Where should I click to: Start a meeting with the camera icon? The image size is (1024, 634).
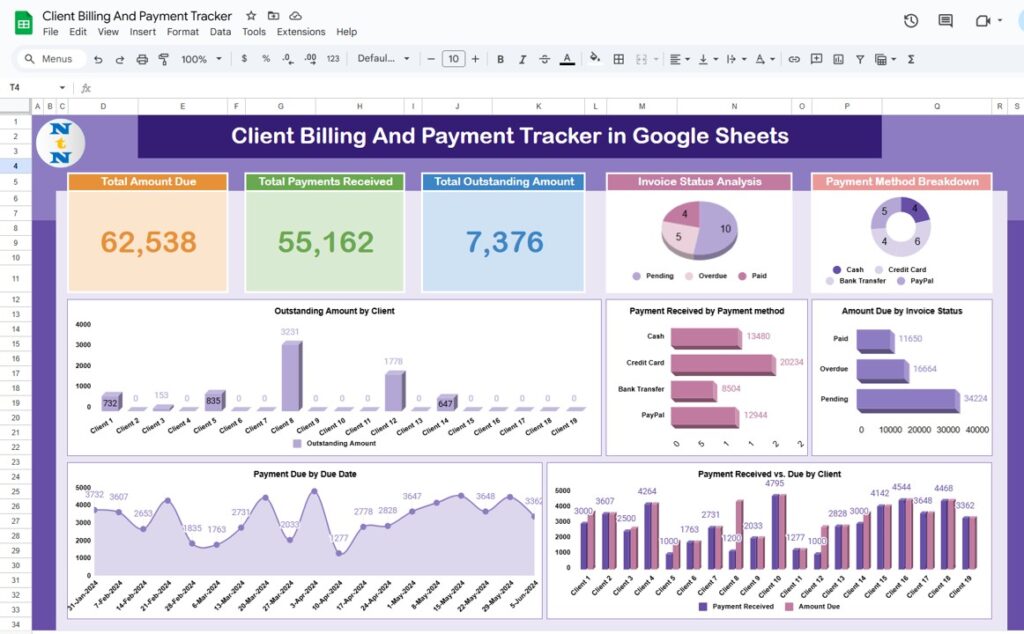[983, 21]
